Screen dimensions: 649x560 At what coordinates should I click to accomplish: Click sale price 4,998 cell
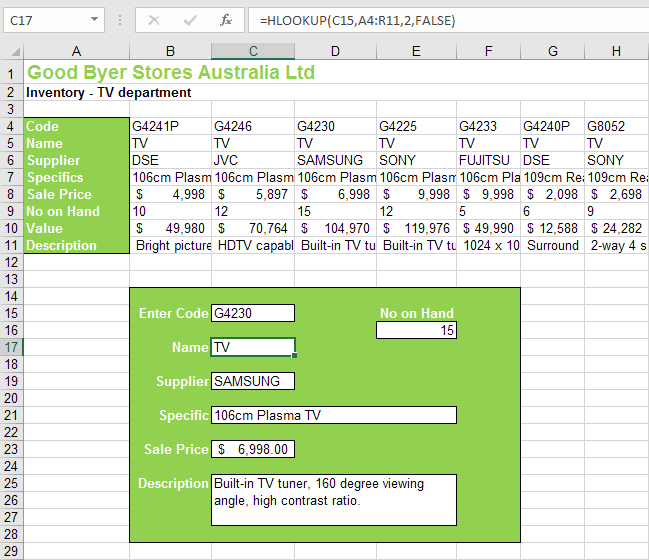[171, 194]
